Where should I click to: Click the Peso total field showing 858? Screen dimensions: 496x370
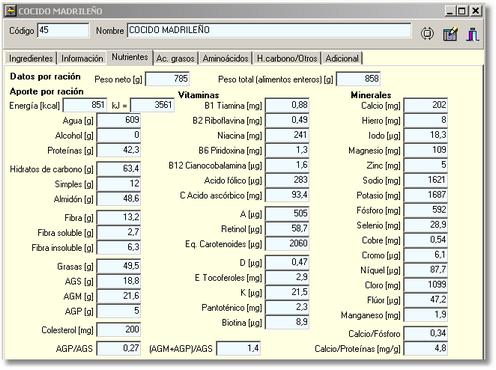359,79
